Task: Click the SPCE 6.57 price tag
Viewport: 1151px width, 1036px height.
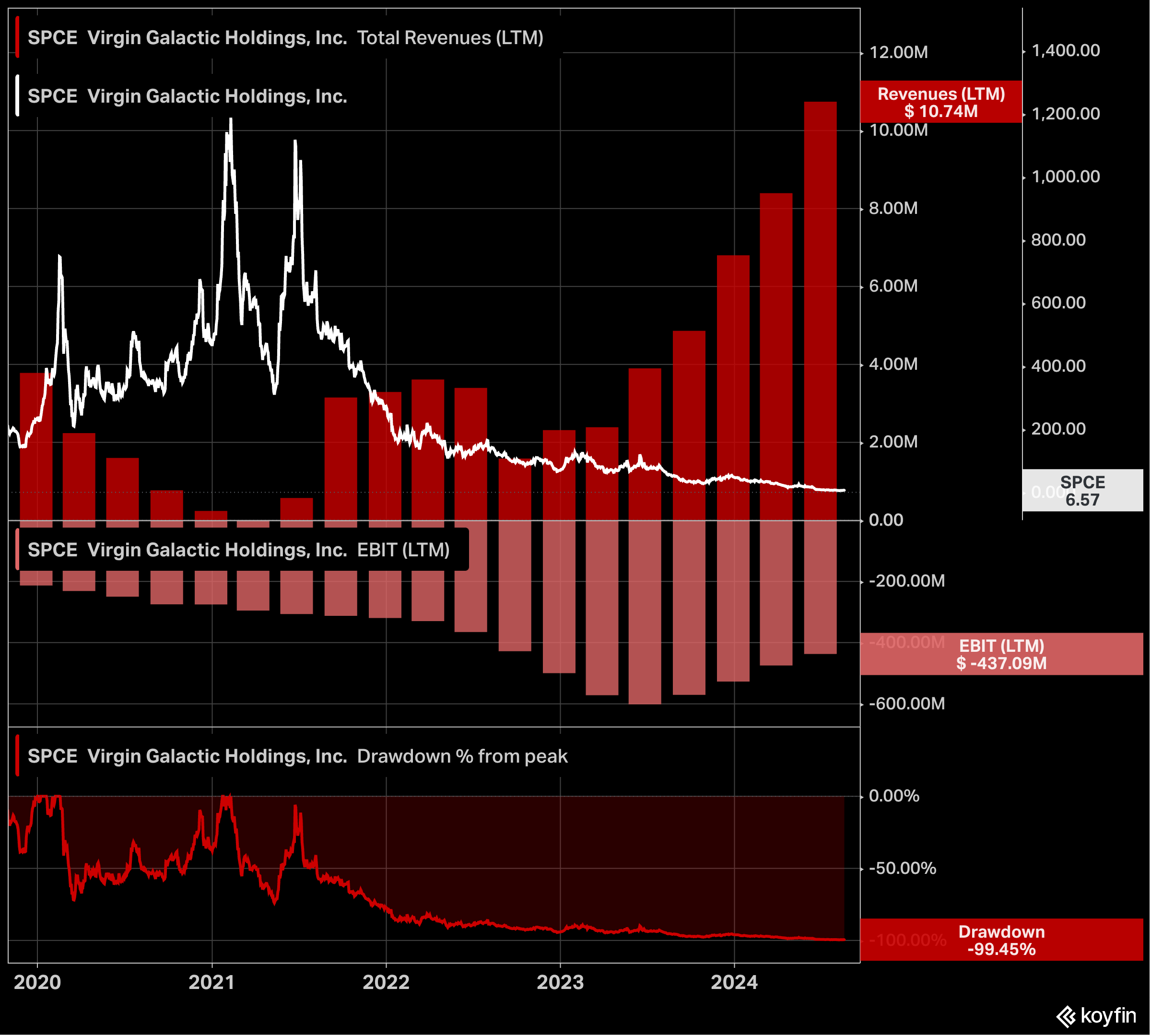Action: pos(1082,490)
